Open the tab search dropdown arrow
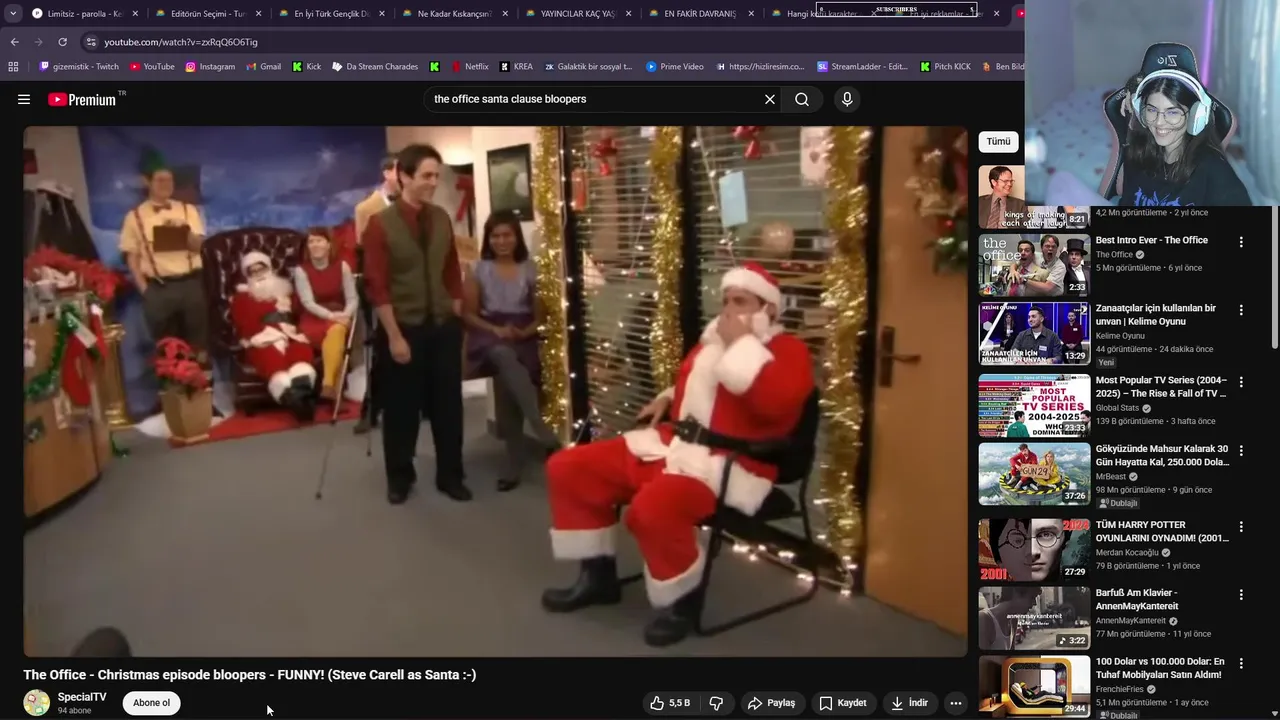This screenshot has width=1280, height=720. coord(12,14)
